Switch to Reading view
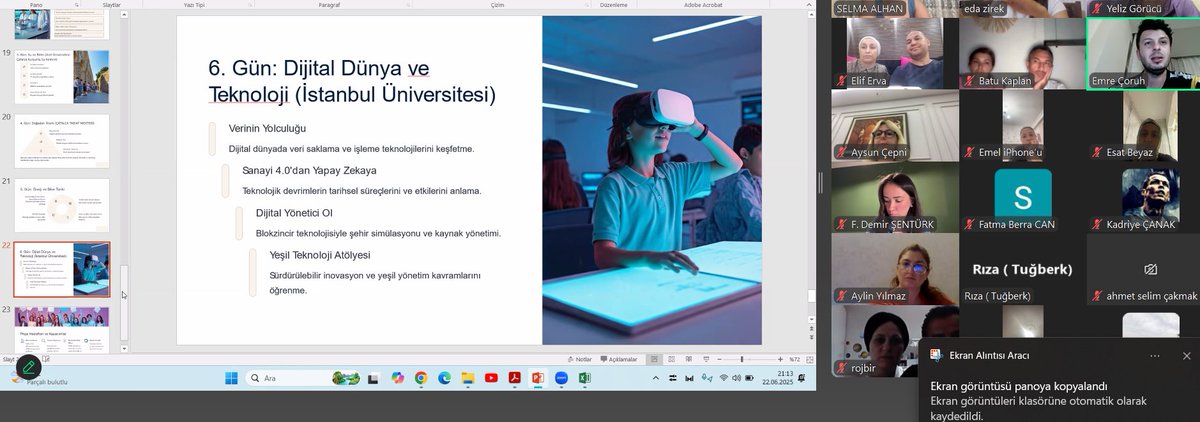Viewport: 1200px width, 422px height. pyautogui.click(x=687, y=359)
